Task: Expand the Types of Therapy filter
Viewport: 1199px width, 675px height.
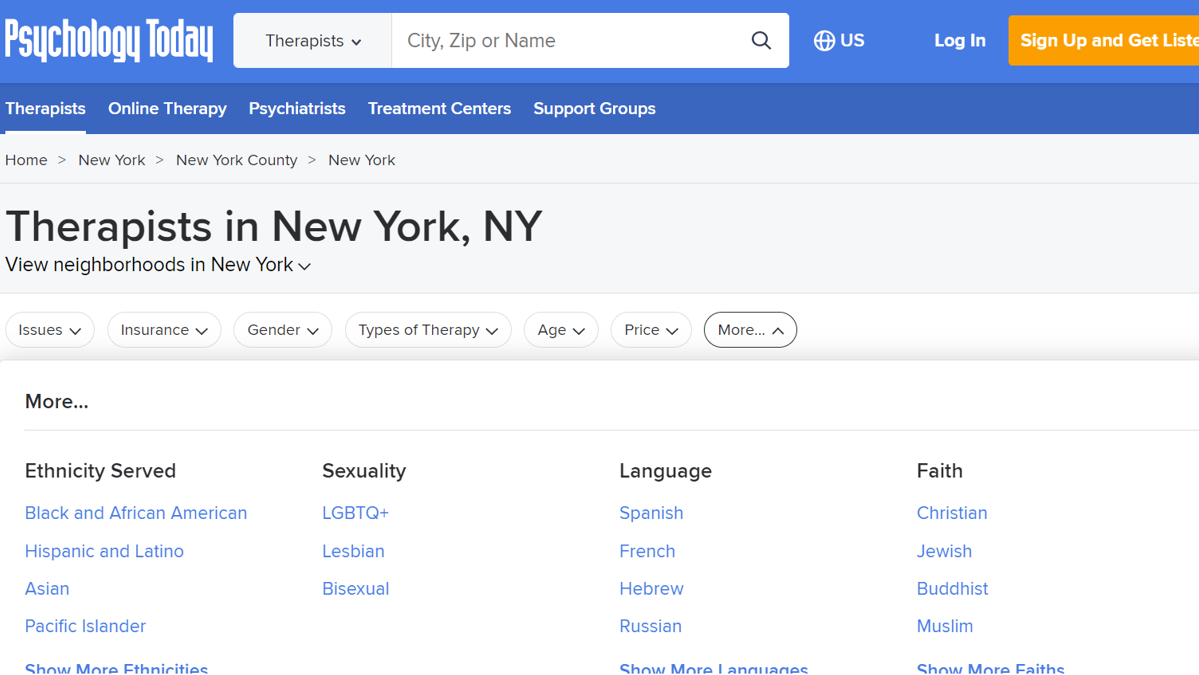Action: pos(427,330)
